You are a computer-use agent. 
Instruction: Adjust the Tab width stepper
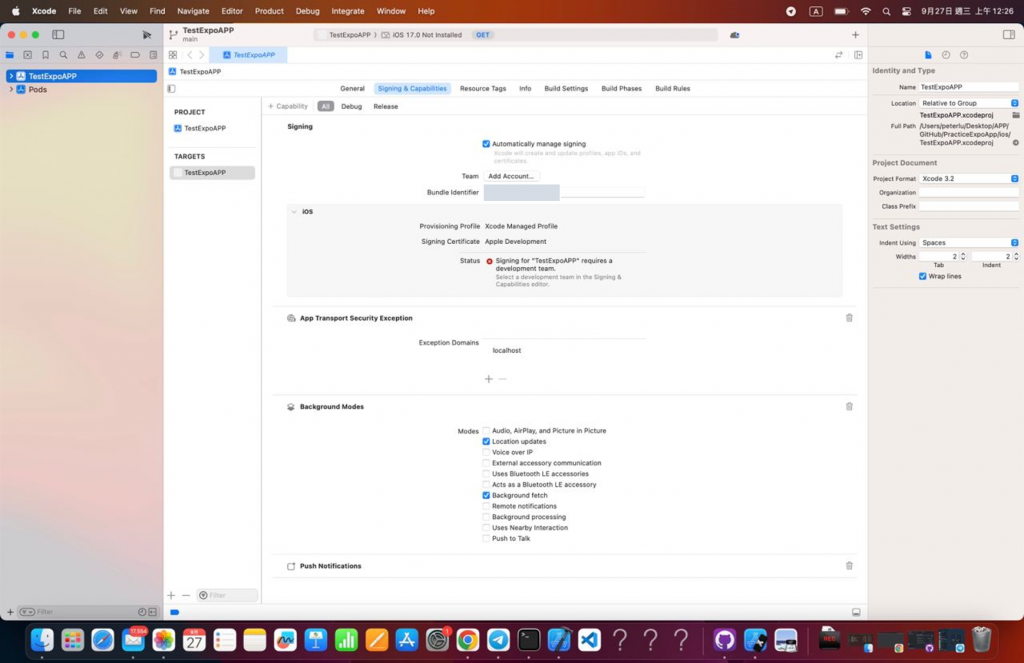963,257
